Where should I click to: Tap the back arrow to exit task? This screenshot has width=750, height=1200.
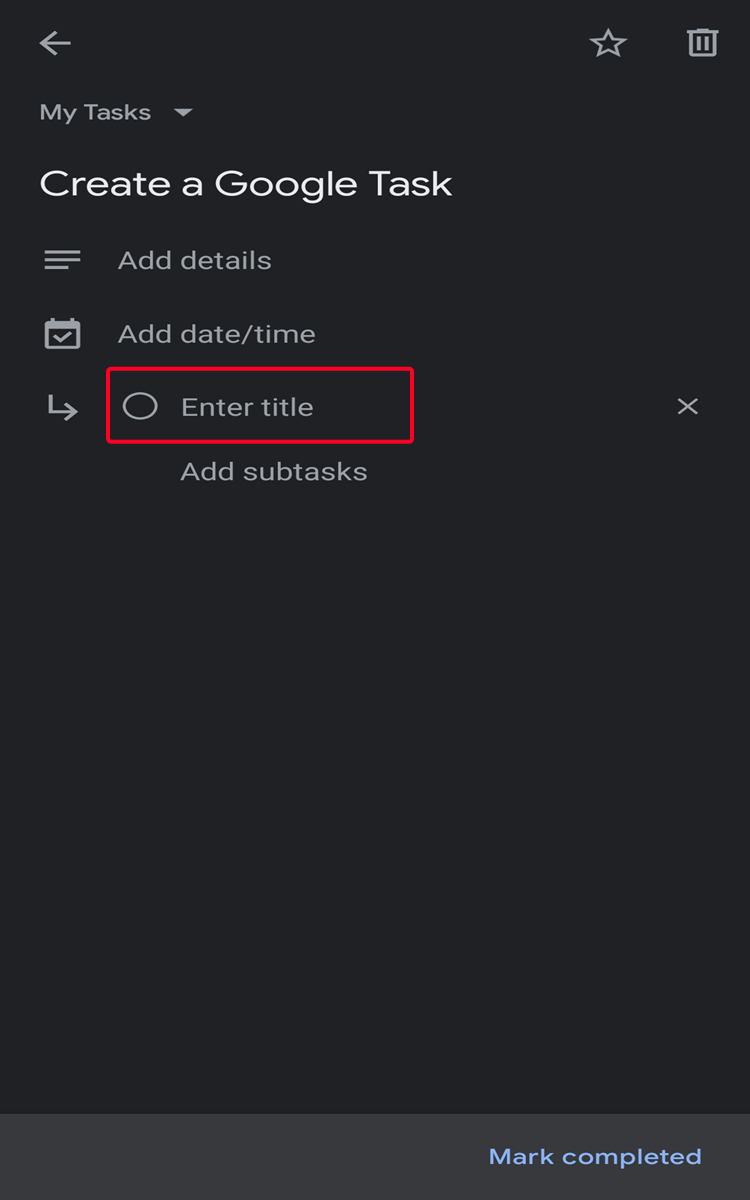pos(55,43)
